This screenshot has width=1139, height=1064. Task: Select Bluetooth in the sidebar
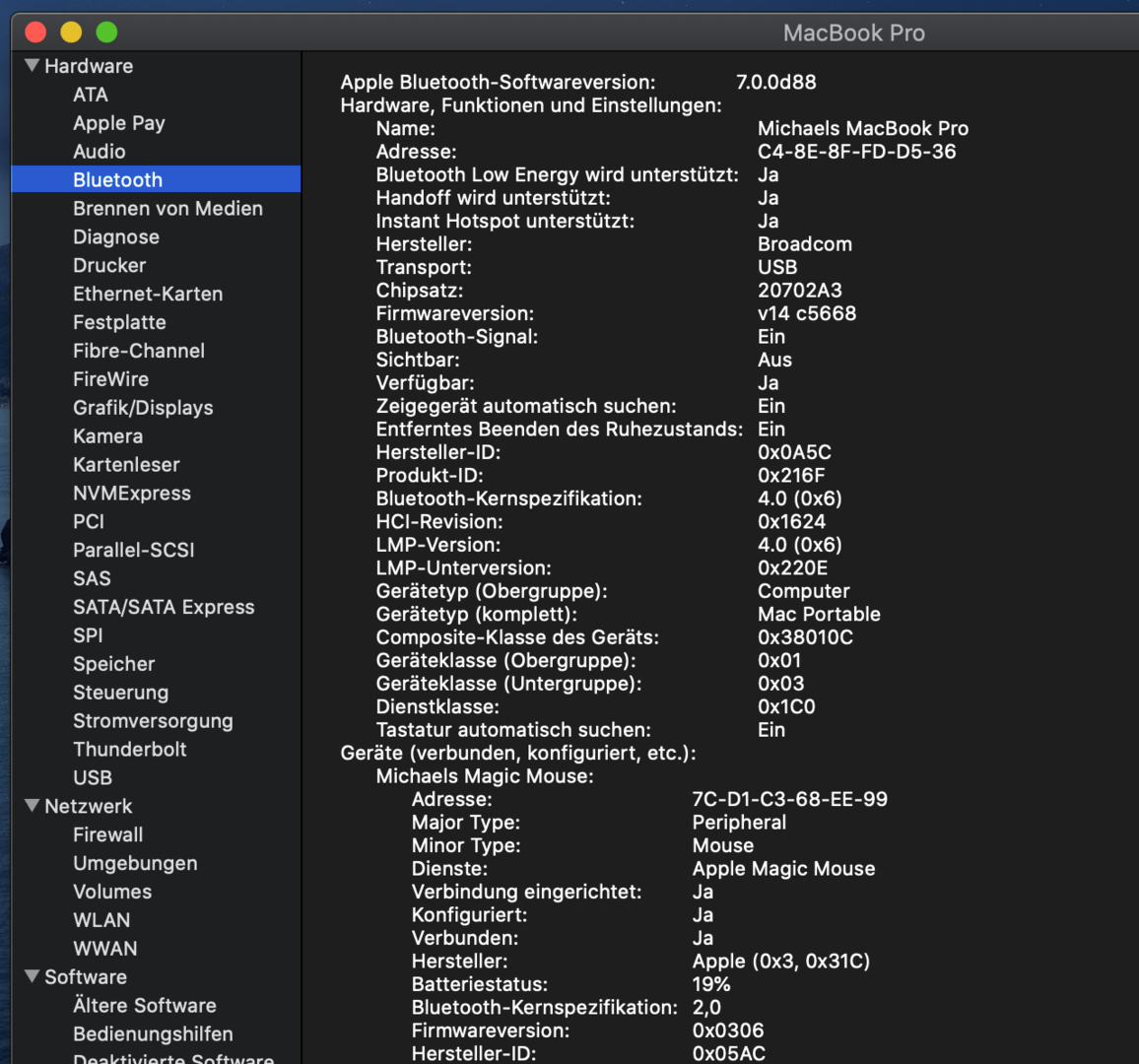pyautogui.click(x=117, y=179)
